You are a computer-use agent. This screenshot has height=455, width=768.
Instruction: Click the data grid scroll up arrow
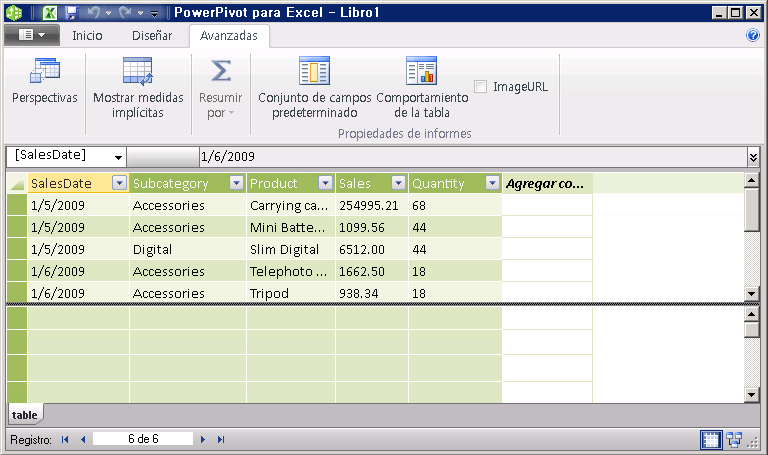(751, 180)
